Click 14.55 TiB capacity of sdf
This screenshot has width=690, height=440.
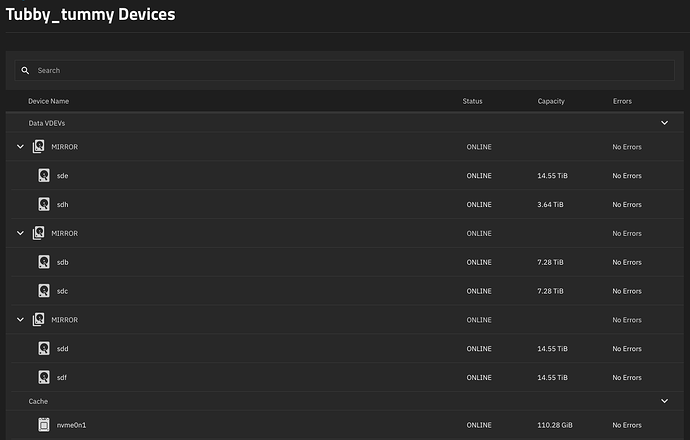pyautogui.click(x=552, y=378)
